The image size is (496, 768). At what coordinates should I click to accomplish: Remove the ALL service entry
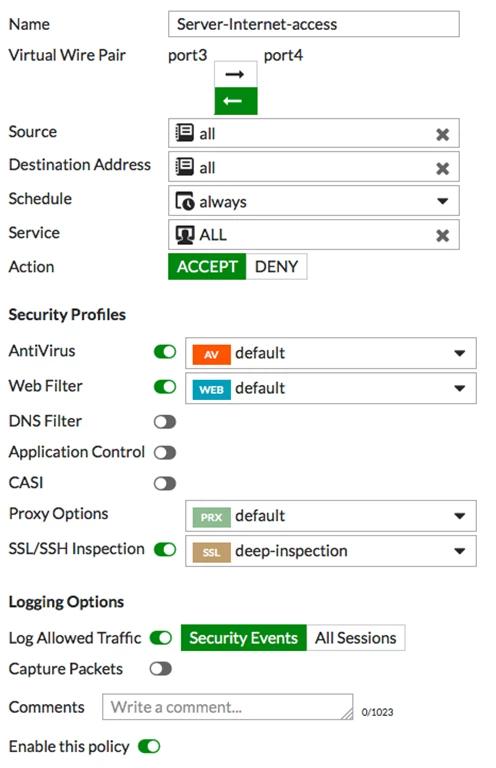tap(443, 236)
